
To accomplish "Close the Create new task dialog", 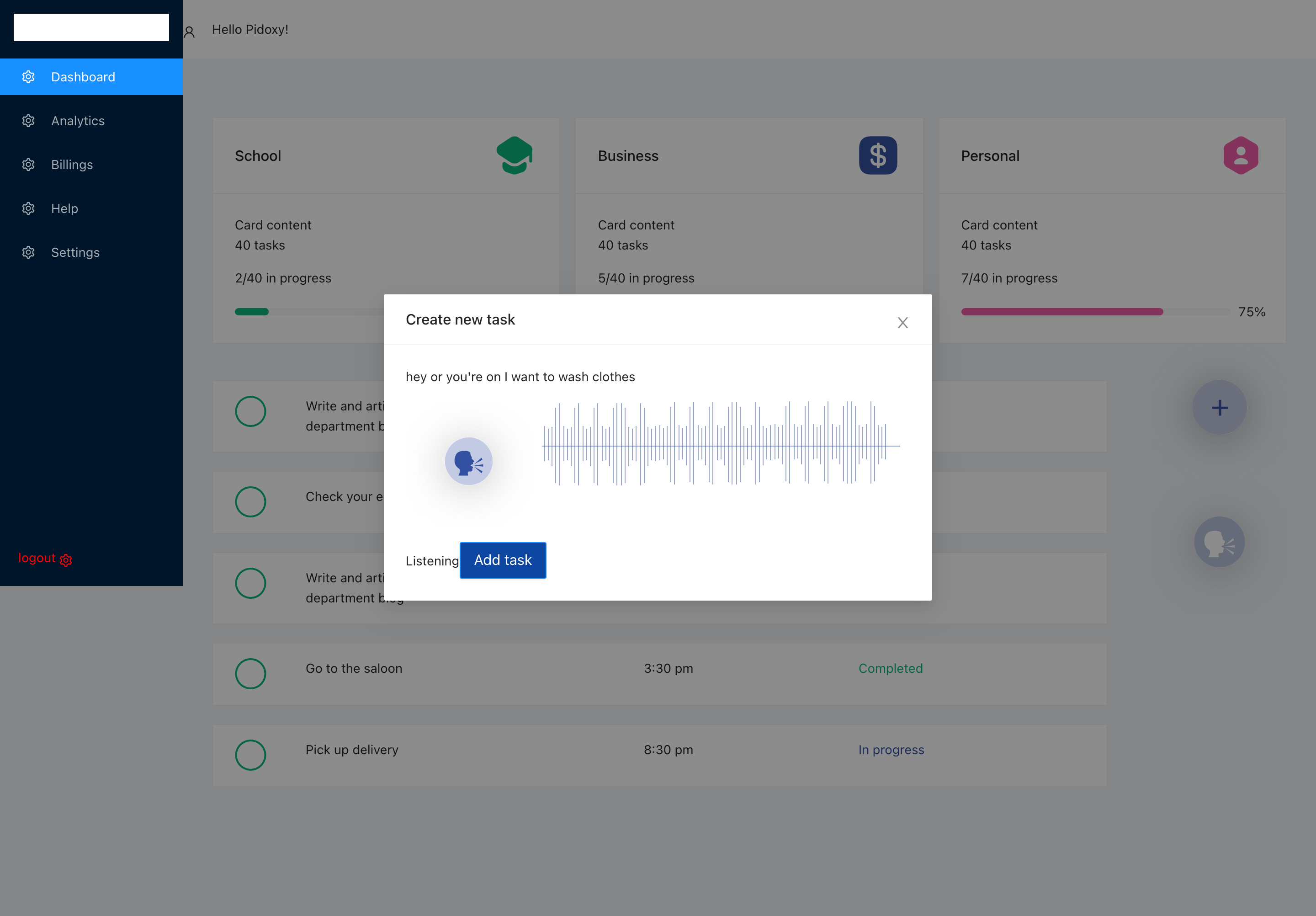I will [x=902, y=323].
